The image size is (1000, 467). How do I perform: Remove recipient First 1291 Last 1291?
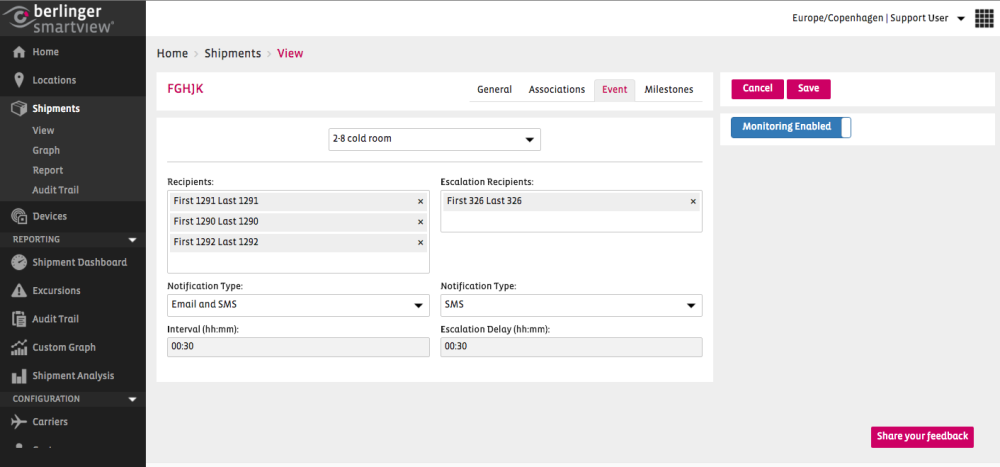[x=420, y=201]
